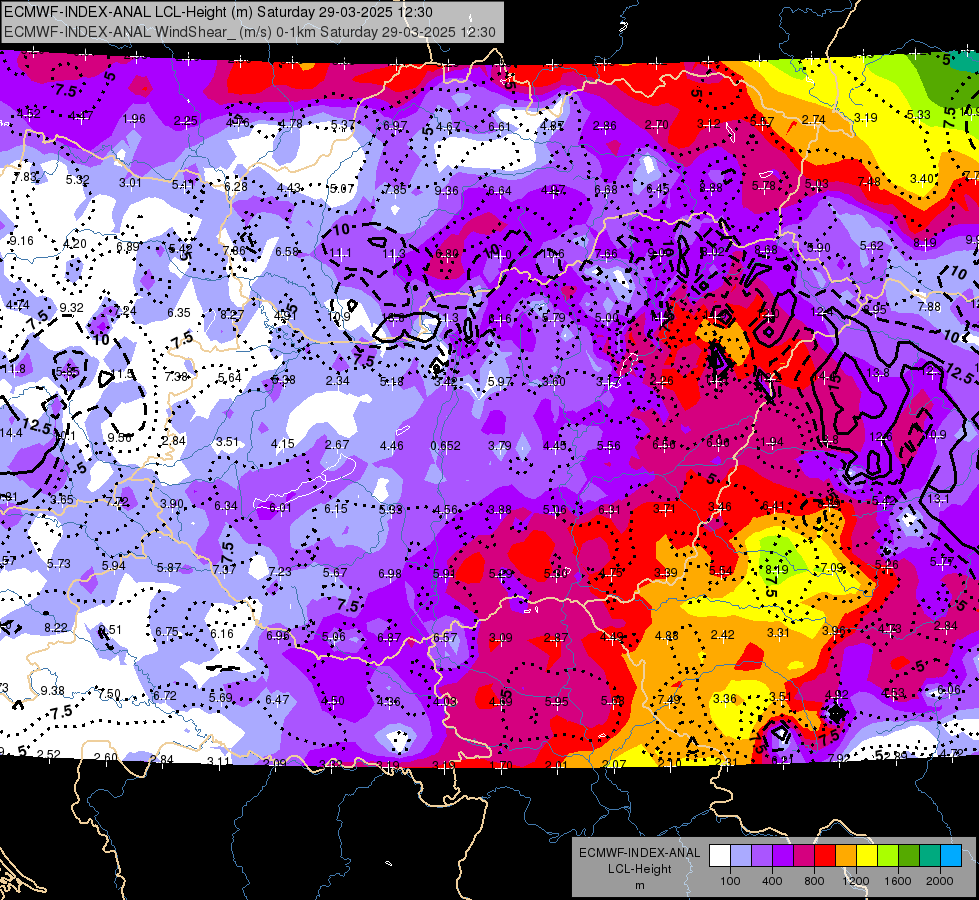979x900 pixels.
Task: Click the wind shear value 4.15
Action: pyautogui.click(x=282, y=443)
